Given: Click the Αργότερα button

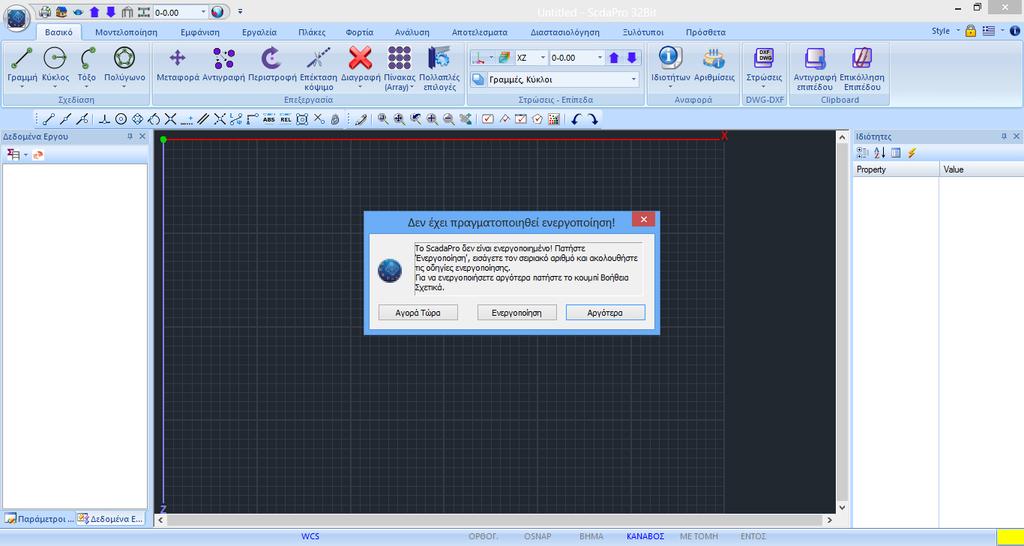Looking at the screenshot, I should click(605, 313).
